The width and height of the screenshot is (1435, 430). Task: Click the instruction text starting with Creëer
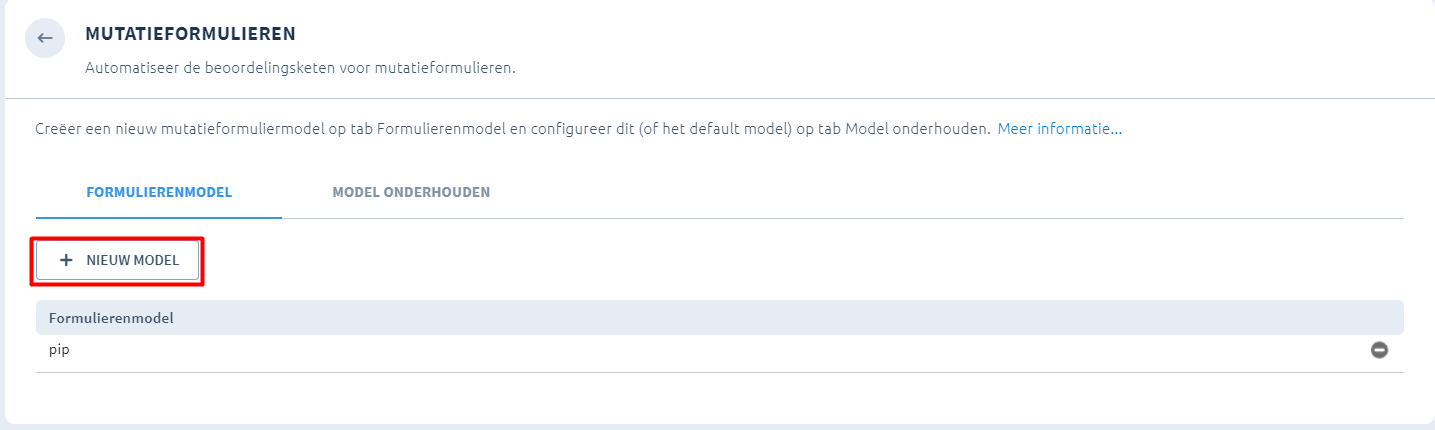[510, 129]
